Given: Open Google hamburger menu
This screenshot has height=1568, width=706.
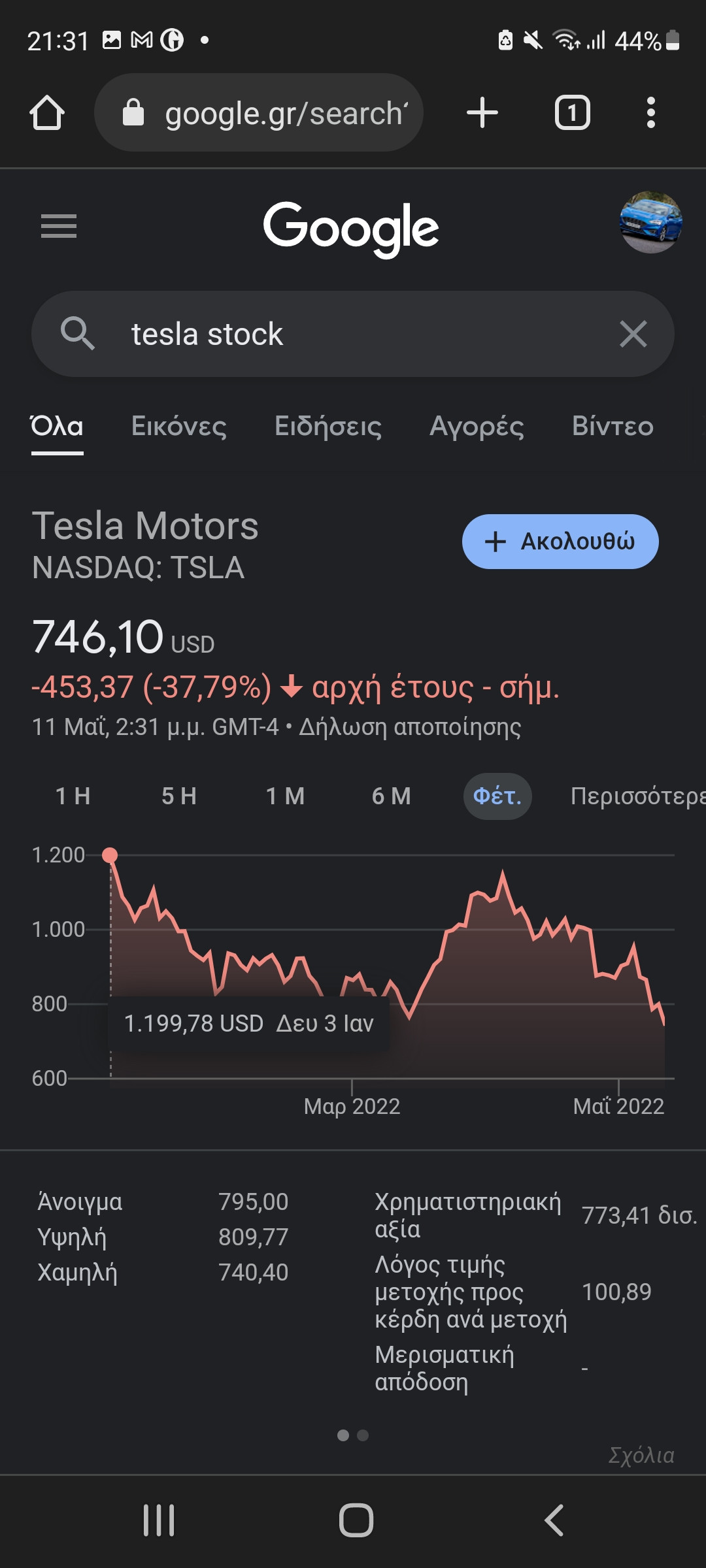Looking at the screenshot, I should pyautogui.click(x=59, y=226).
